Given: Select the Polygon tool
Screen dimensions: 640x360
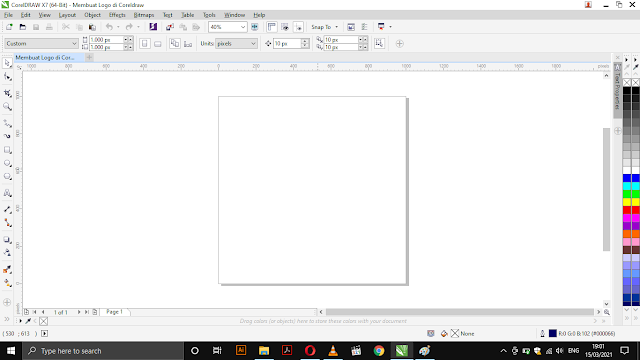Looking at the screenshot, I should 7,177.
